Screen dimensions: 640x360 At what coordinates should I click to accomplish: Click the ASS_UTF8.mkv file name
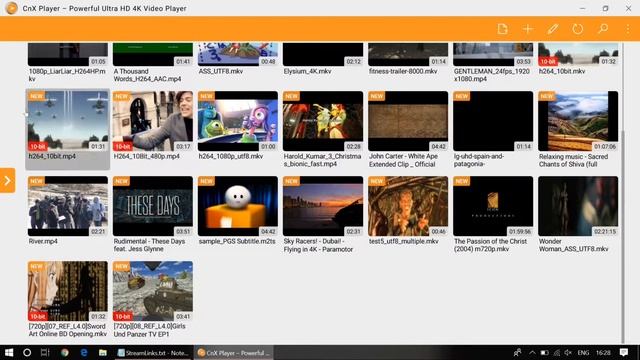click(221, 71)
